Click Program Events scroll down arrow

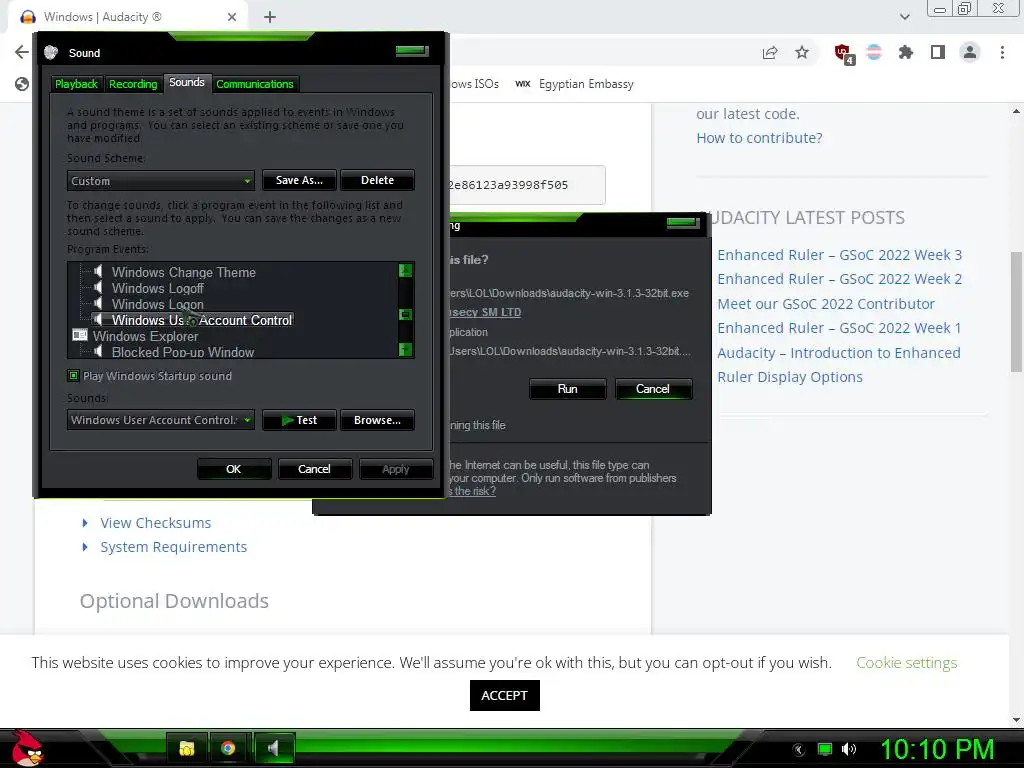tap(406, 349)
